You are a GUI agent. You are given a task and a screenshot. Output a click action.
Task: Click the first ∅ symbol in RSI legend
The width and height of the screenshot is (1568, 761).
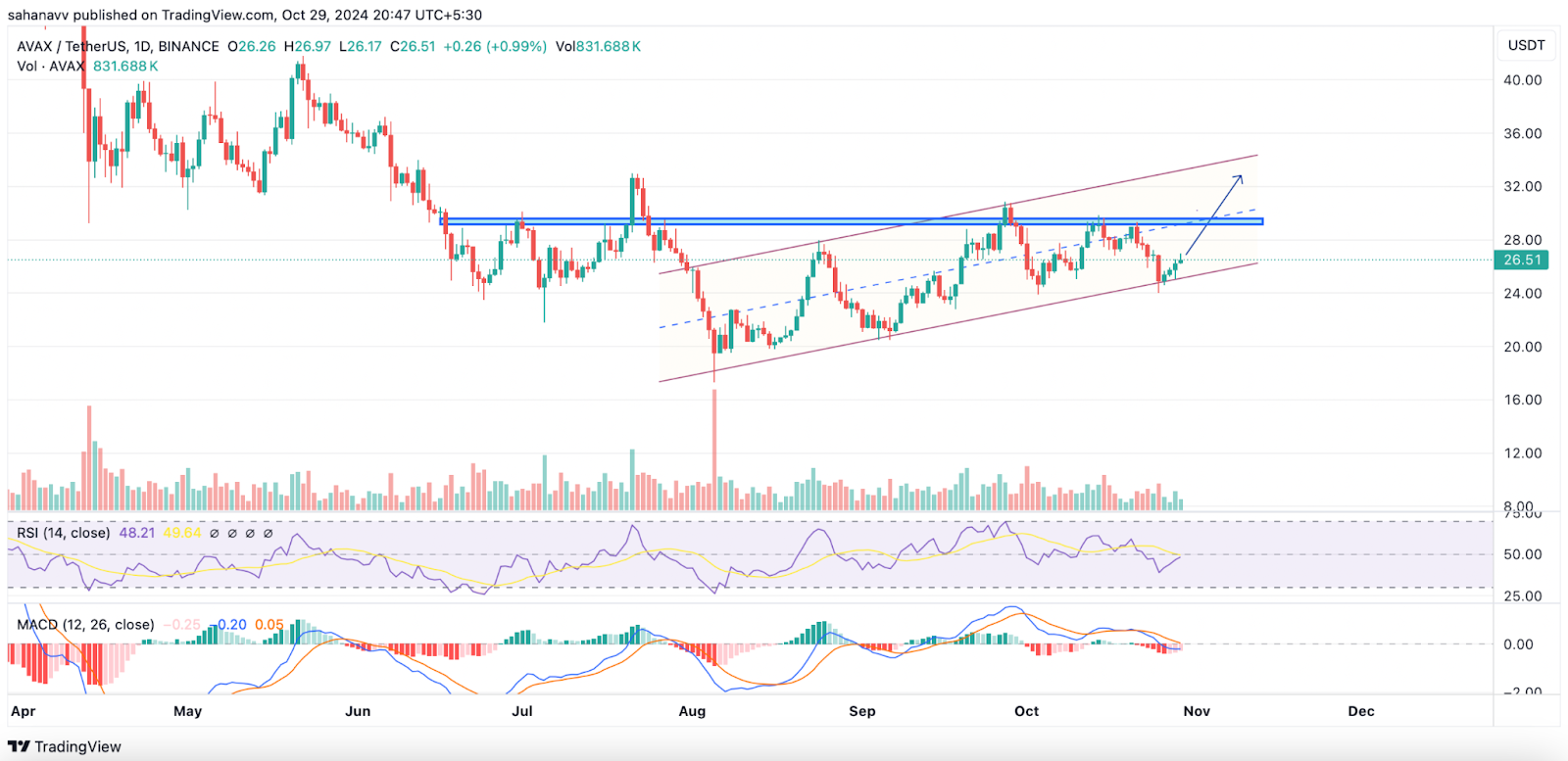click(x=215, y=534)
